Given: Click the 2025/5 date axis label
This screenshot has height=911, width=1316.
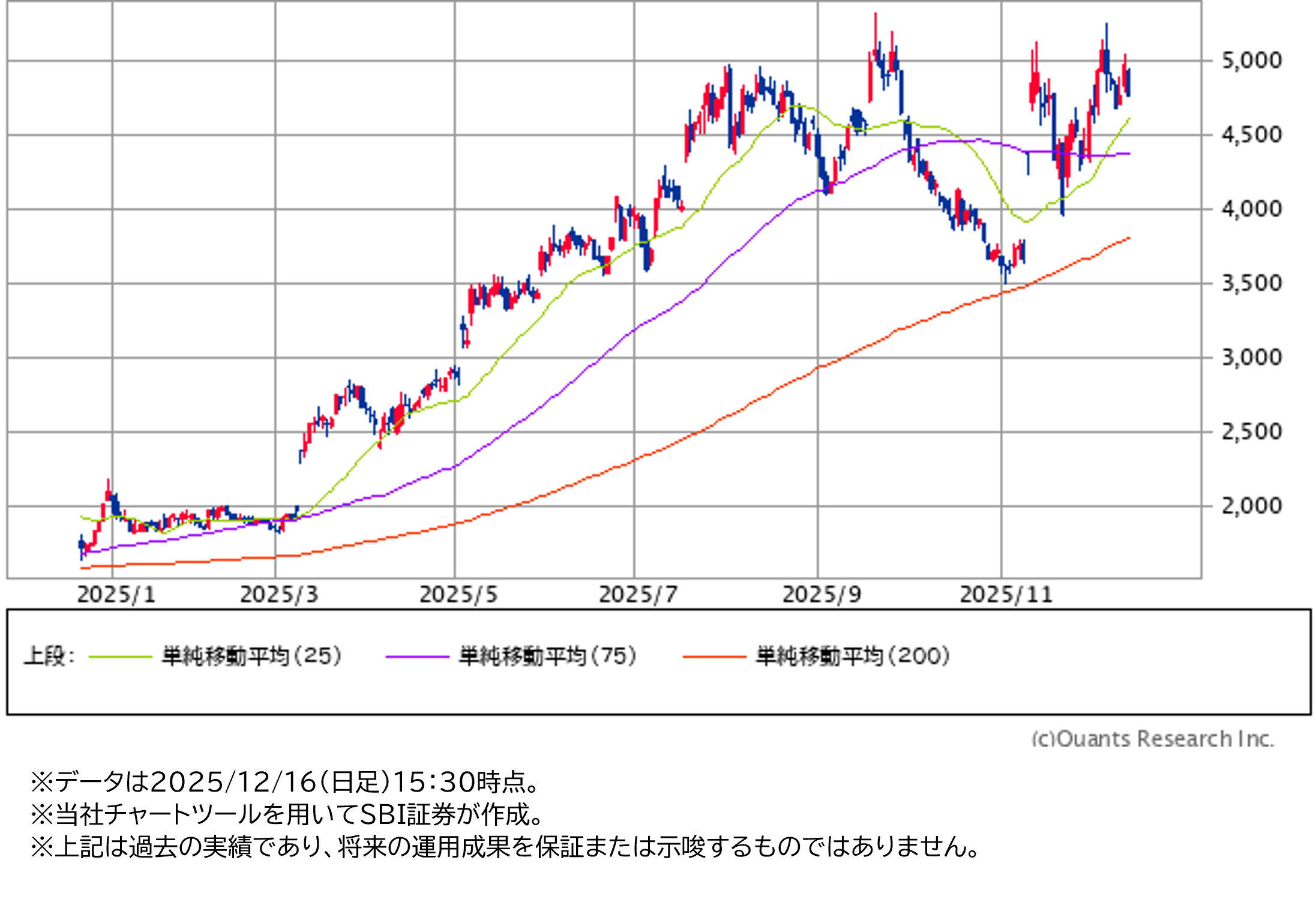Looking at the screenshot, I should point(458,595).
